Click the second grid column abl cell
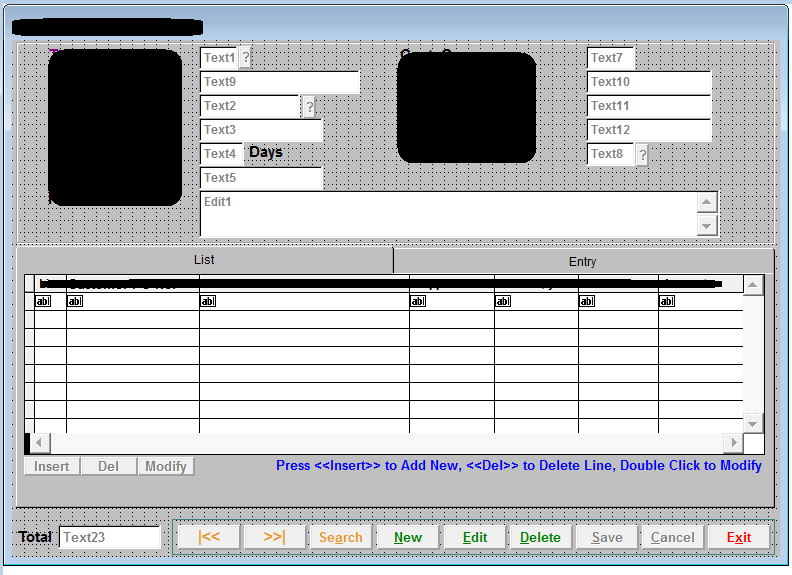This screenshot has height=575, width=792. pos(133,302)
